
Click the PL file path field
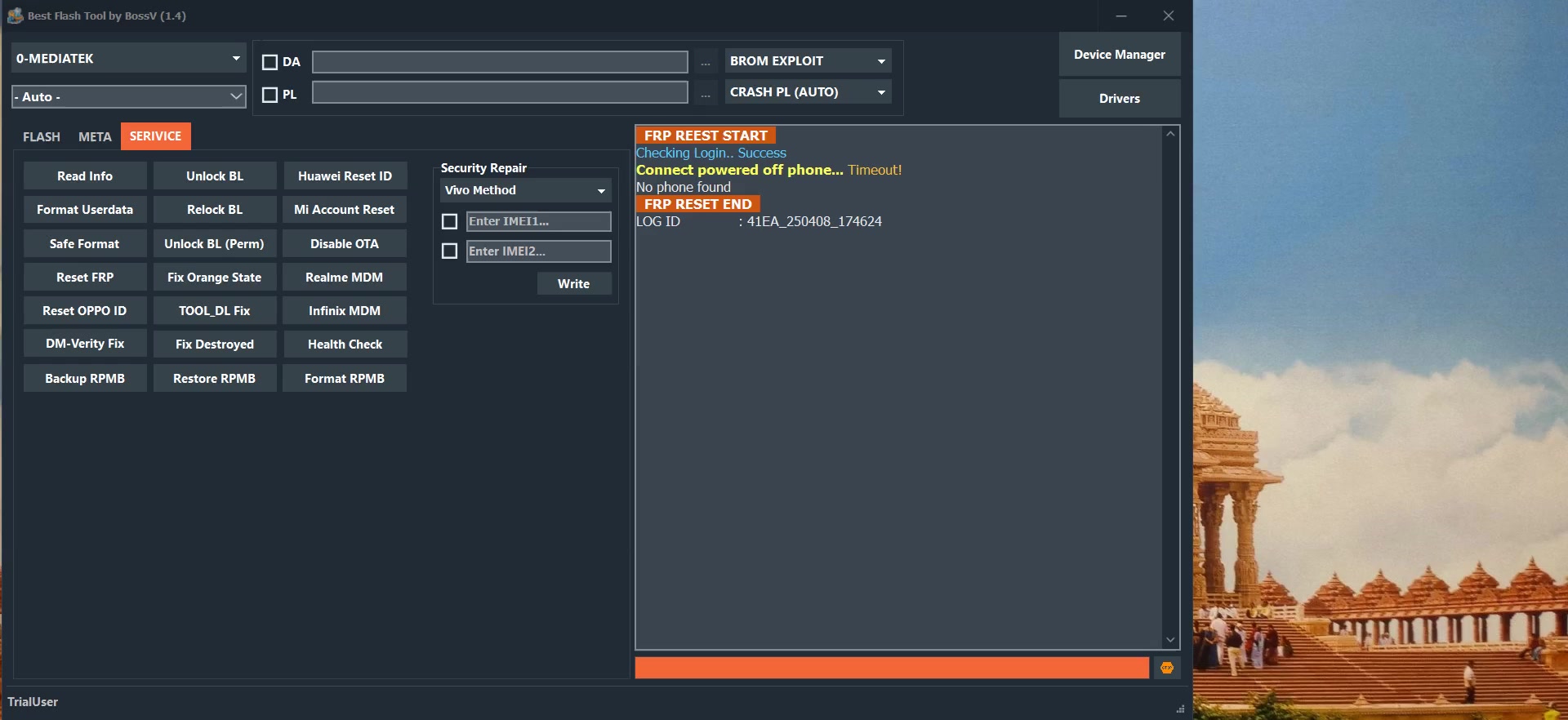pyautogui.click(x=500, y=93)
